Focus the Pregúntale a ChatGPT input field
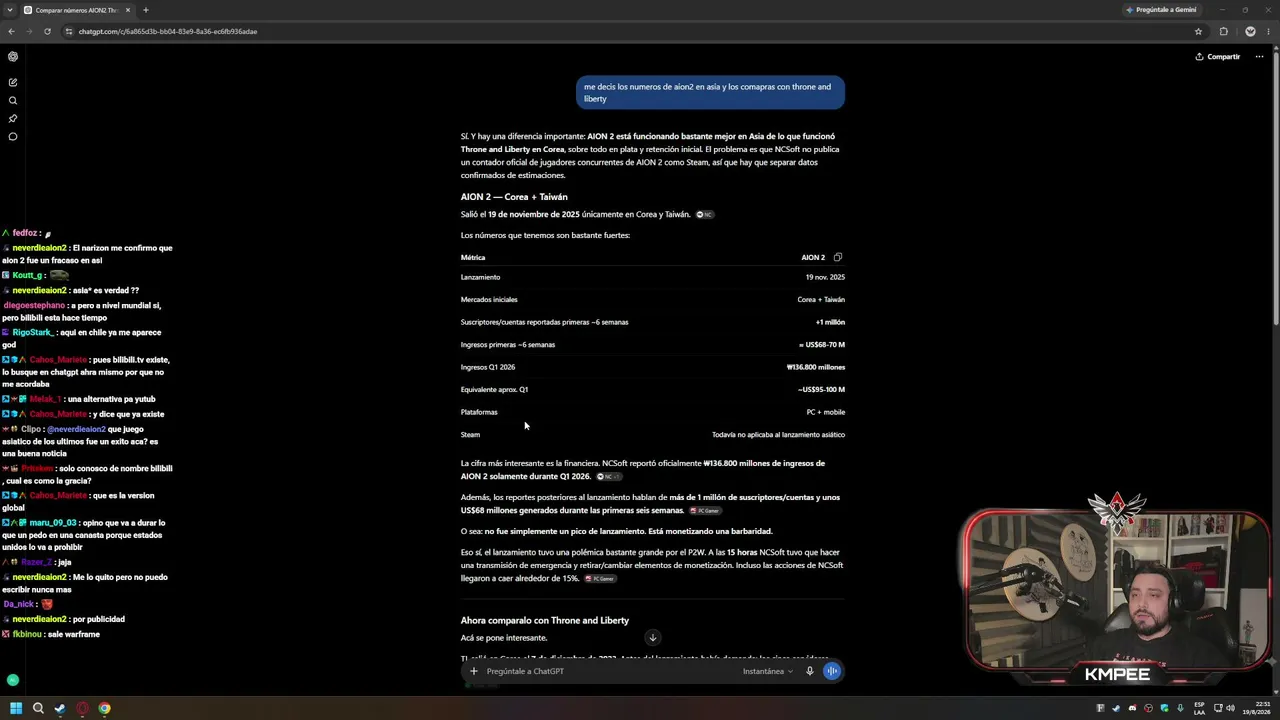Image resolution: width=1280 pixels, height=720 pixels. click(x=610, y=671)
